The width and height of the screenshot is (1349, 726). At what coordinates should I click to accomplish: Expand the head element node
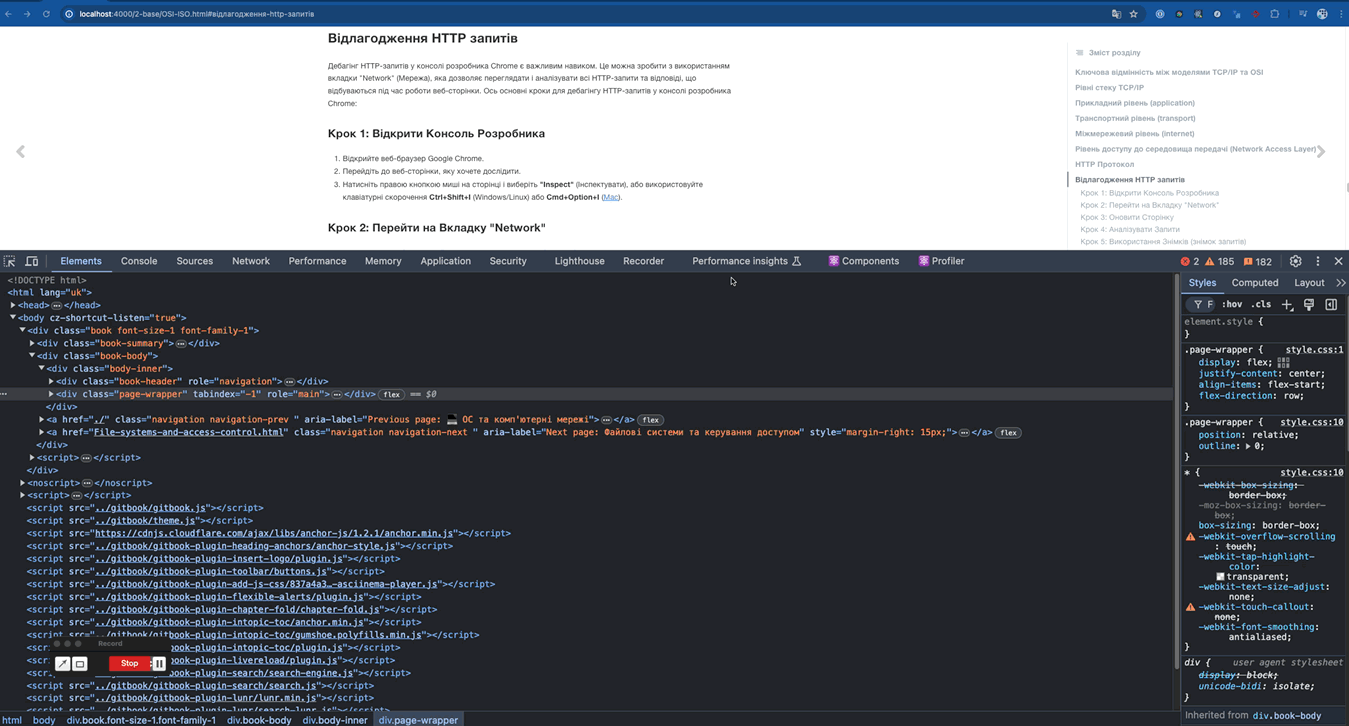13,305
